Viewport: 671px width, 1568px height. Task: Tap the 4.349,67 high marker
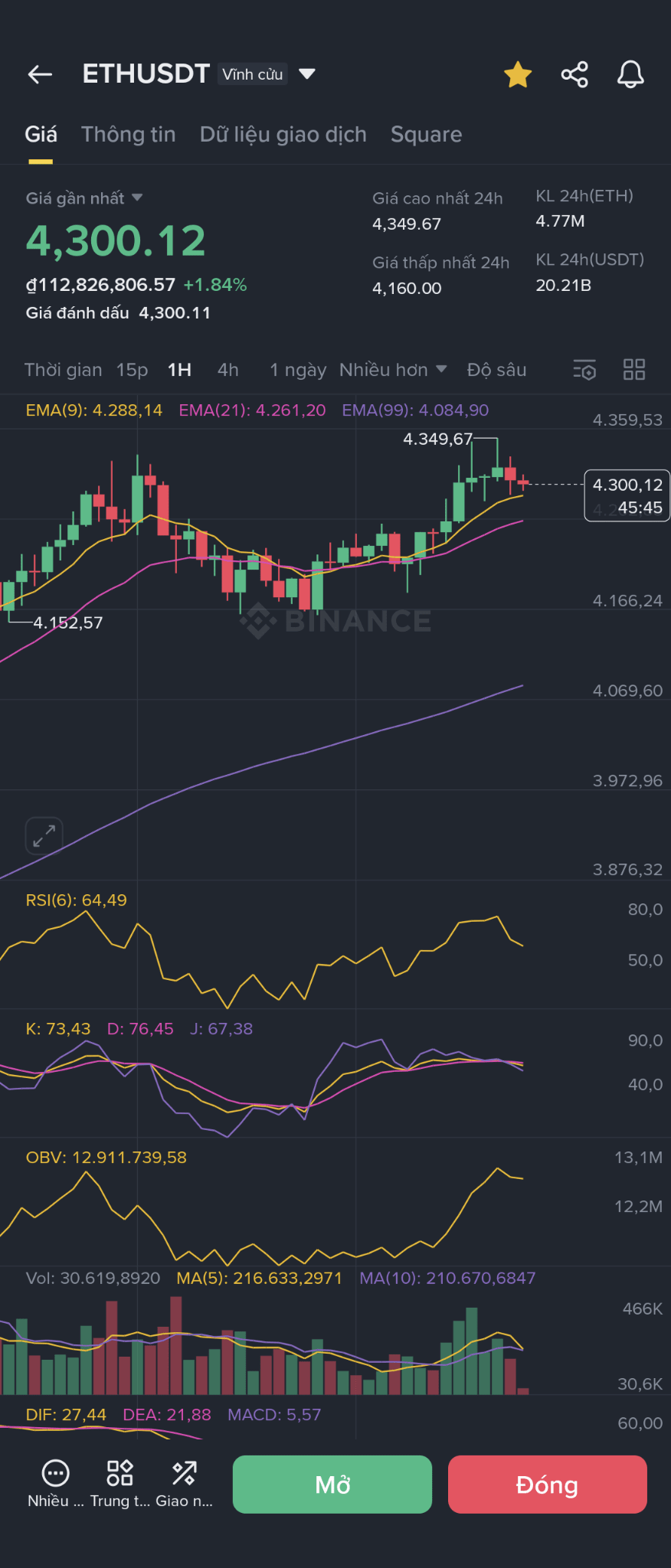[438, 439]
